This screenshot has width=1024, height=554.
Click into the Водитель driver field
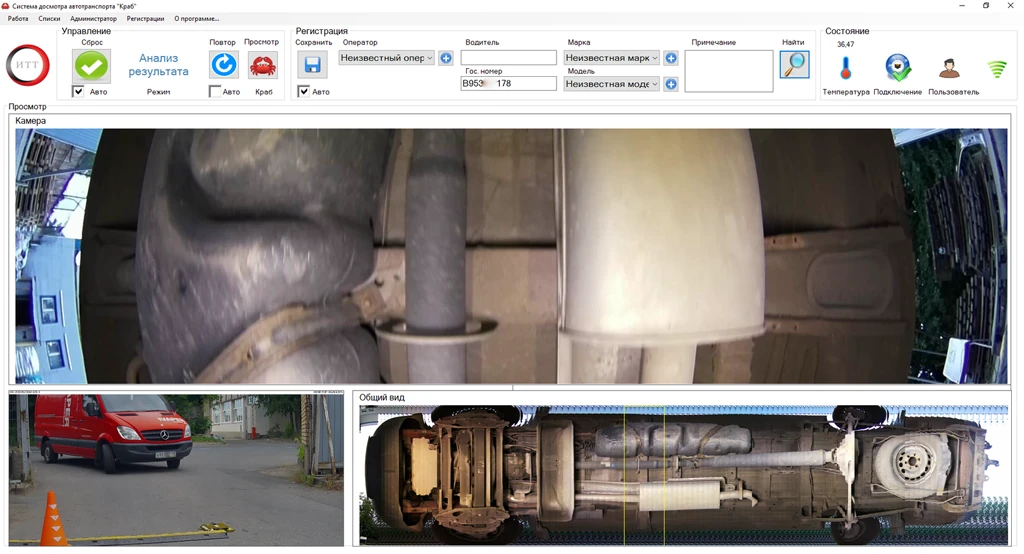(508, 58)
